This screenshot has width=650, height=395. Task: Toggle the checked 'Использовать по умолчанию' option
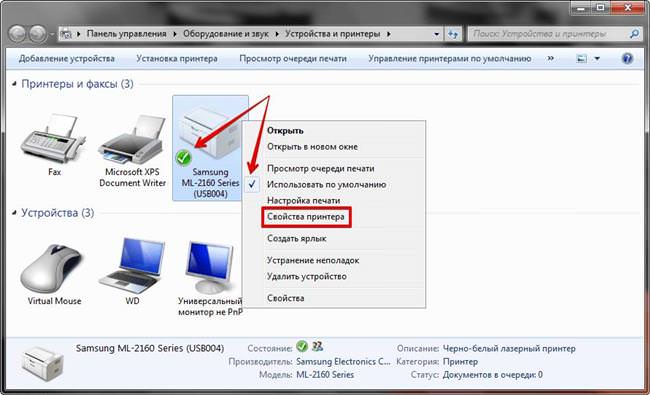pos(326,184)
